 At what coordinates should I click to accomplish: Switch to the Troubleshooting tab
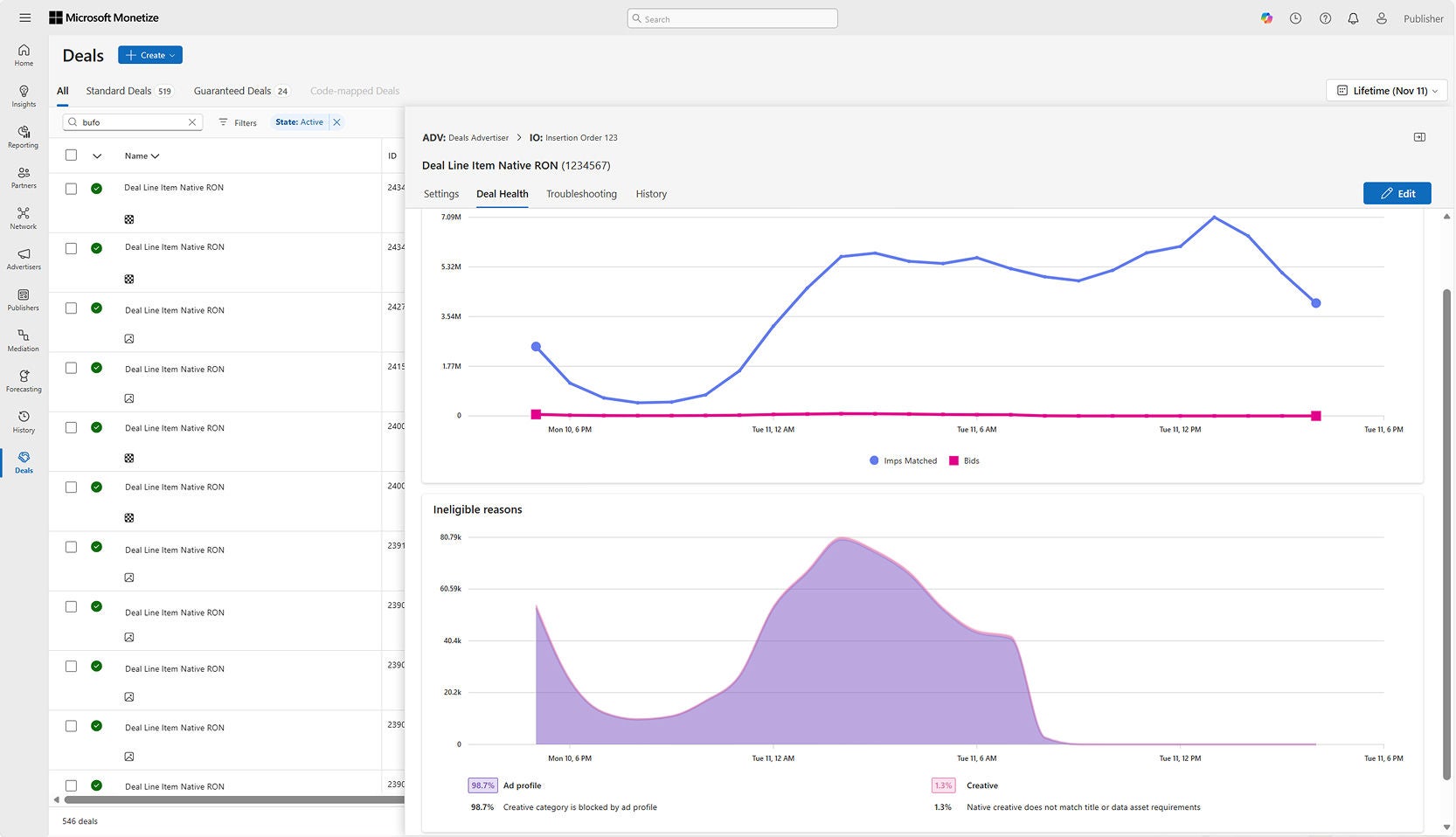click(x=581, y=193)
